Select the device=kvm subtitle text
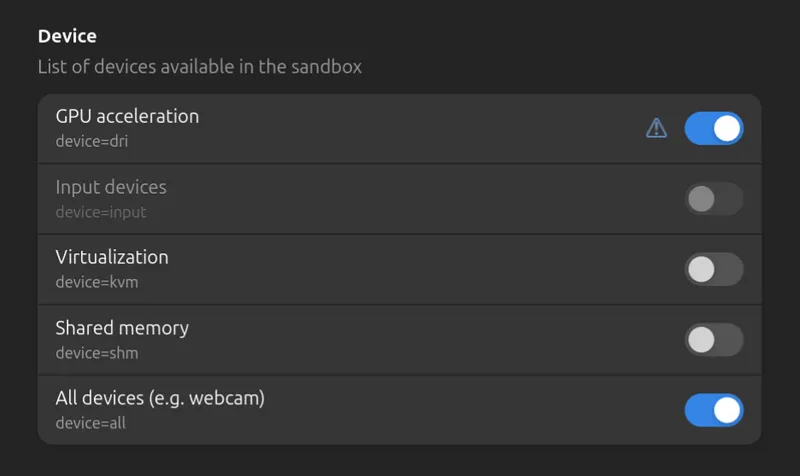Screen dimensions: 800x476 (97, 282)
